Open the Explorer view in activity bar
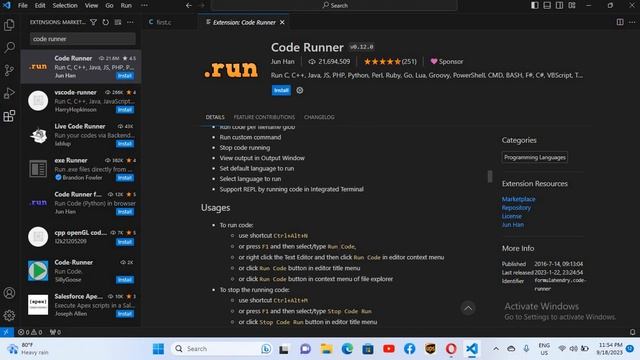 click(9, 25)
